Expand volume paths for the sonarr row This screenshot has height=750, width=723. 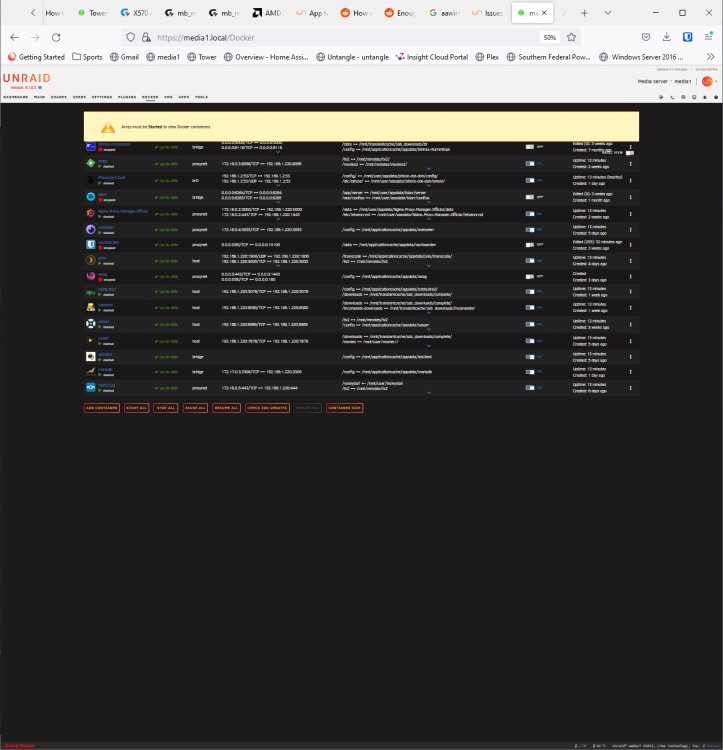(x=428, y=330)
